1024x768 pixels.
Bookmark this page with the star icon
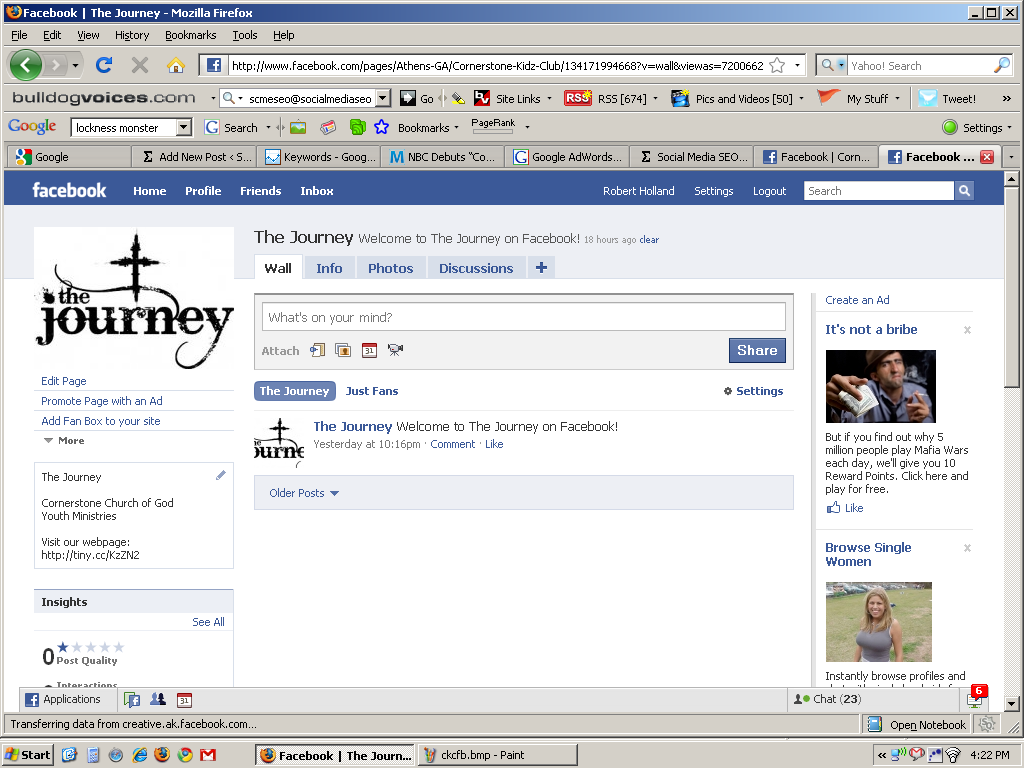click(777, 65)
